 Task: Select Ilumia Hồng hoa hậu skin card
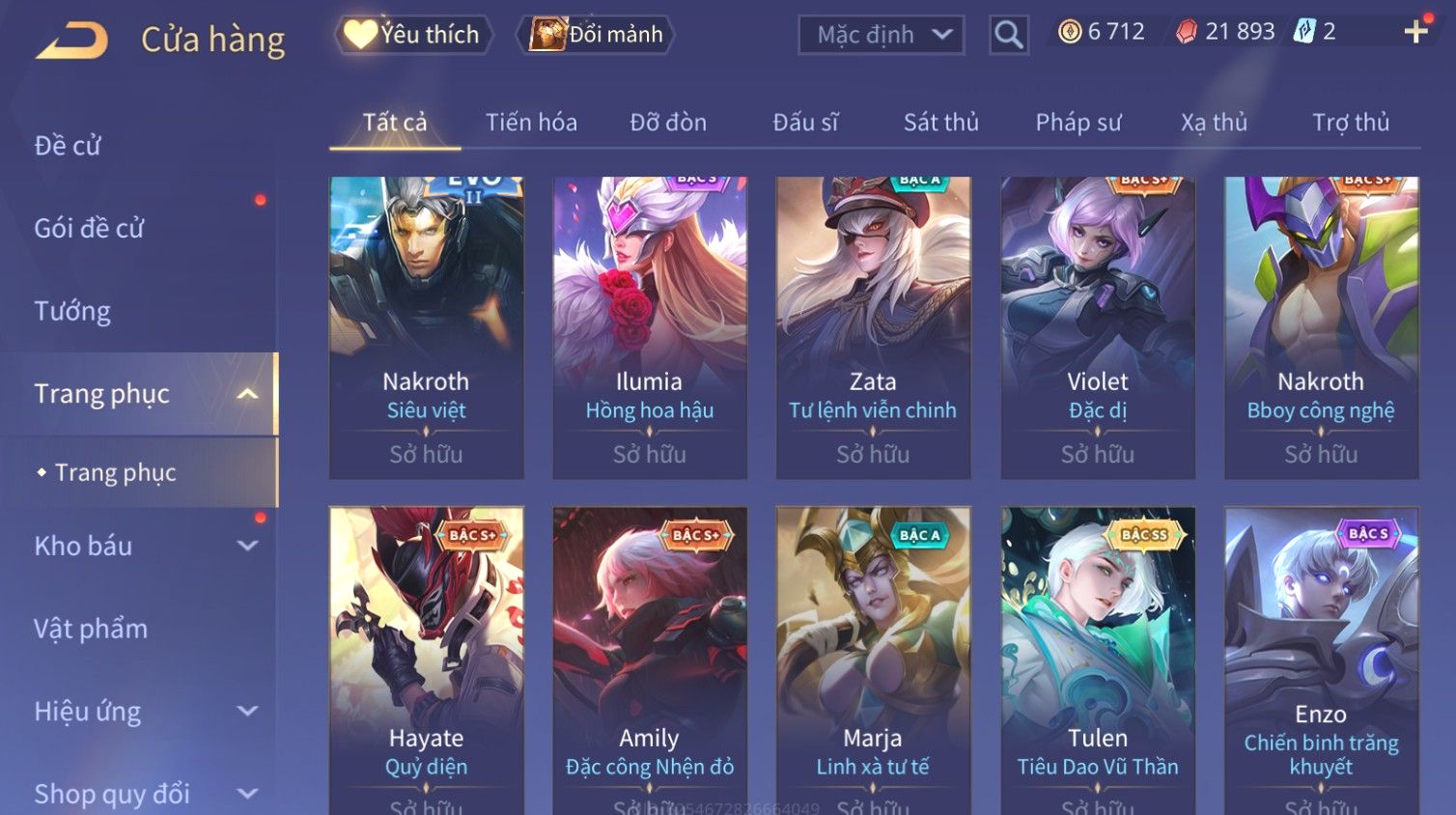[x=650, y=327]
